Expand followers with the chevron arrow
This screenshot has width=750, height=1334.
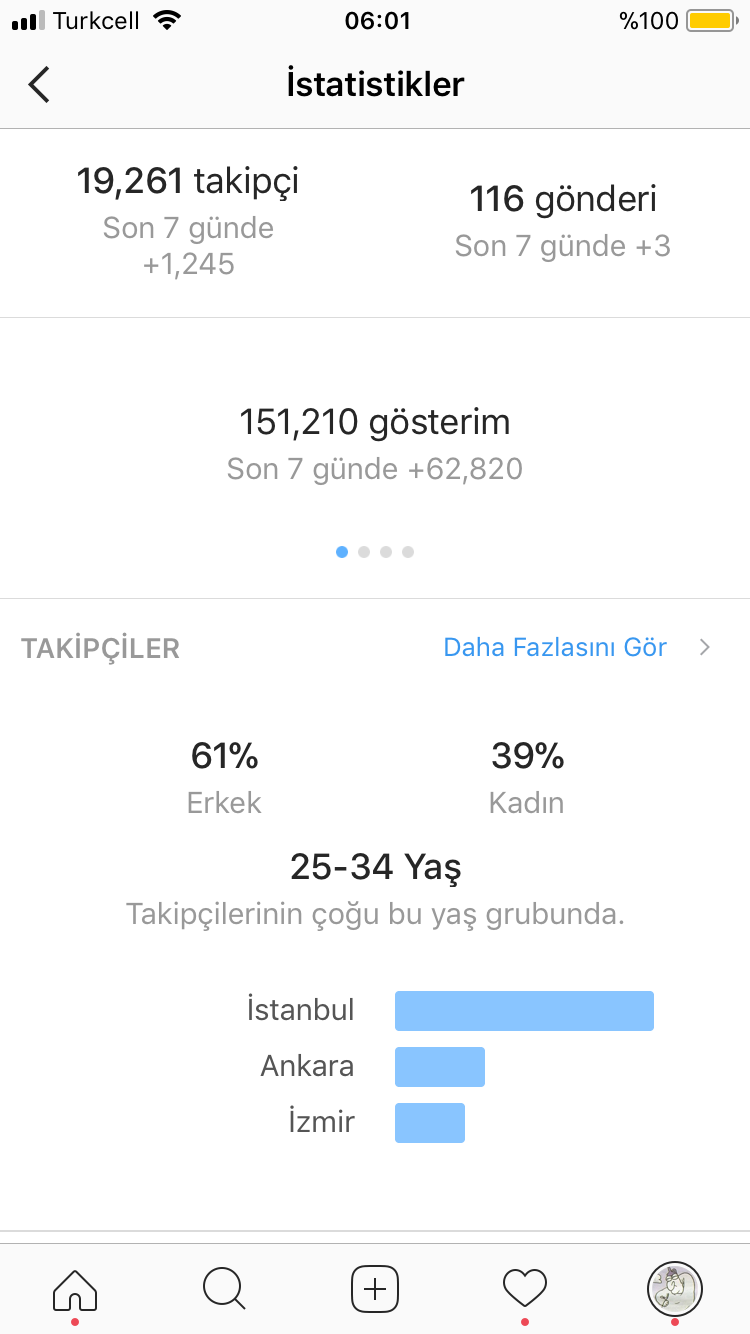click(705, 647)
